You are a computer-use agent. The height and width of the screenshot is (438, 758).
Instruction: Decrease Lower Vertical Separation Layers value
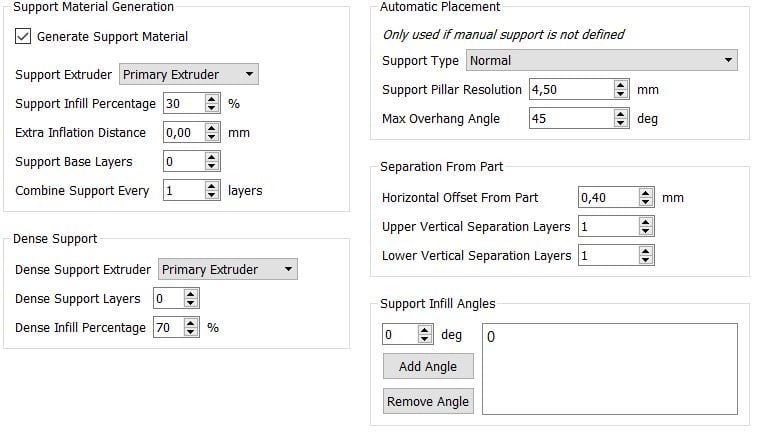coord(645,260)
